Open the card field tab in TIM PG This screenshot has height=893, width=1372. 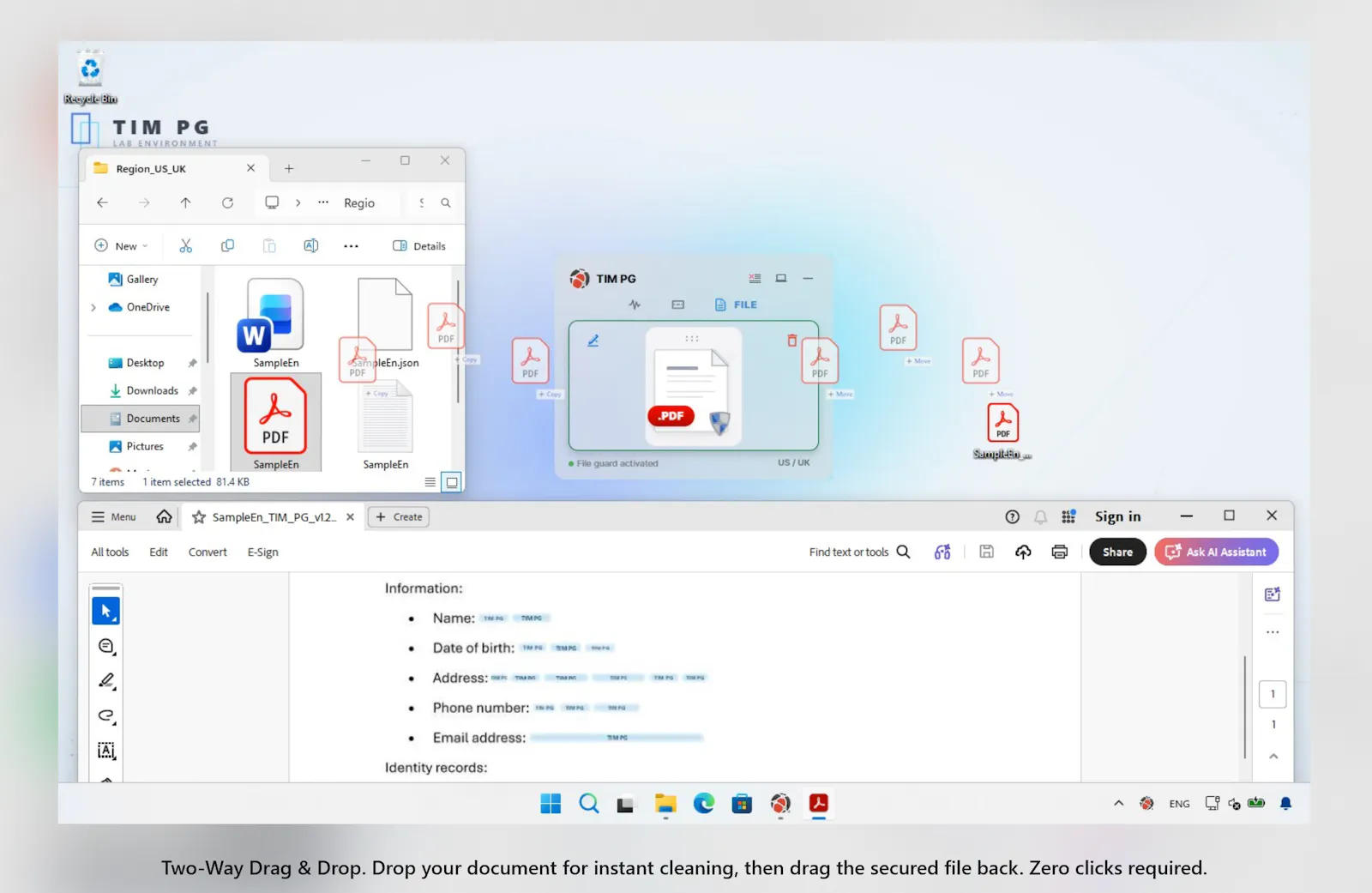tap(678, 305)
